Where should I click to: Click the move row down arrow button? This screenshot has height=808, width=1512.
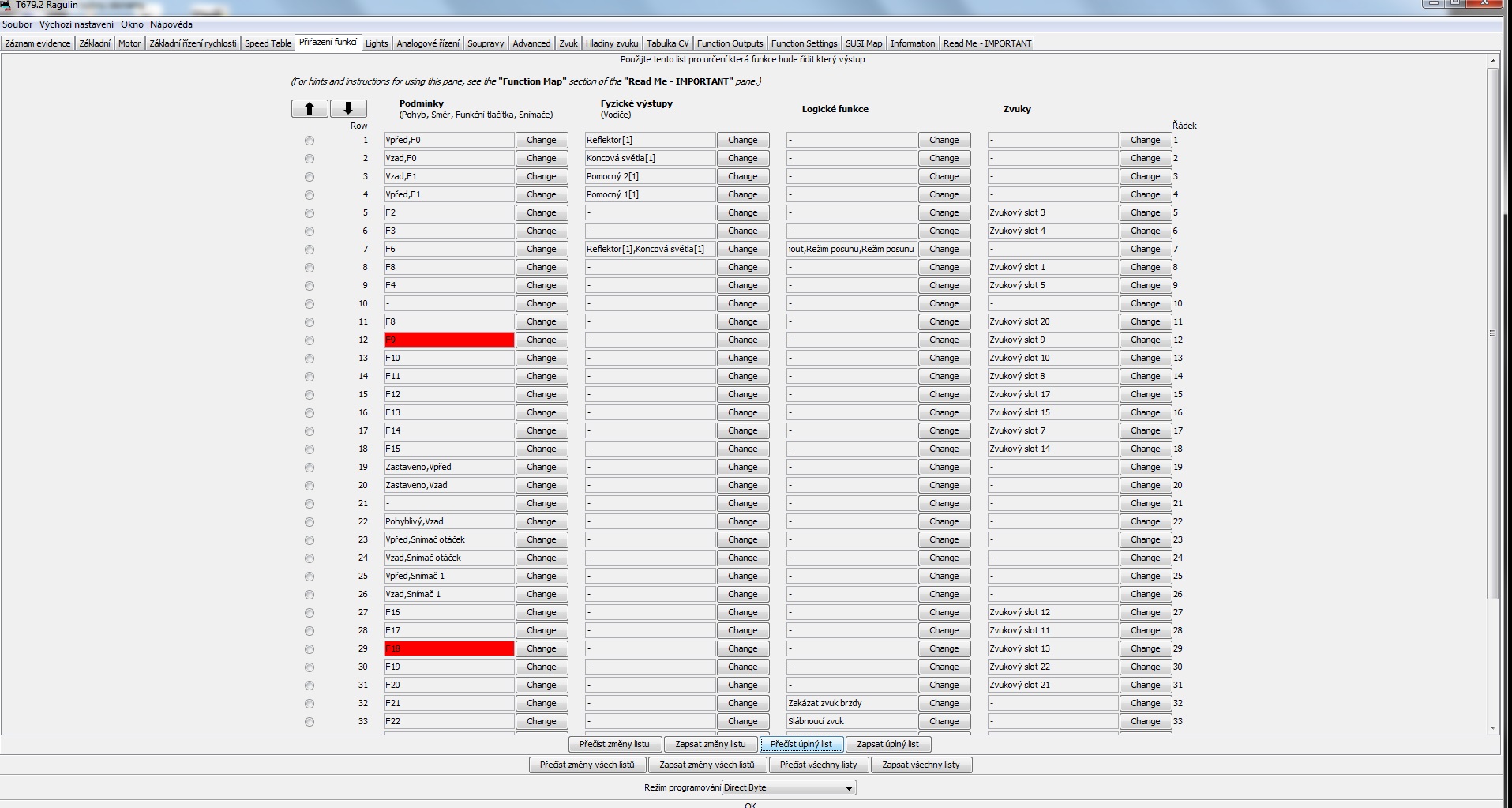[348, 109]
